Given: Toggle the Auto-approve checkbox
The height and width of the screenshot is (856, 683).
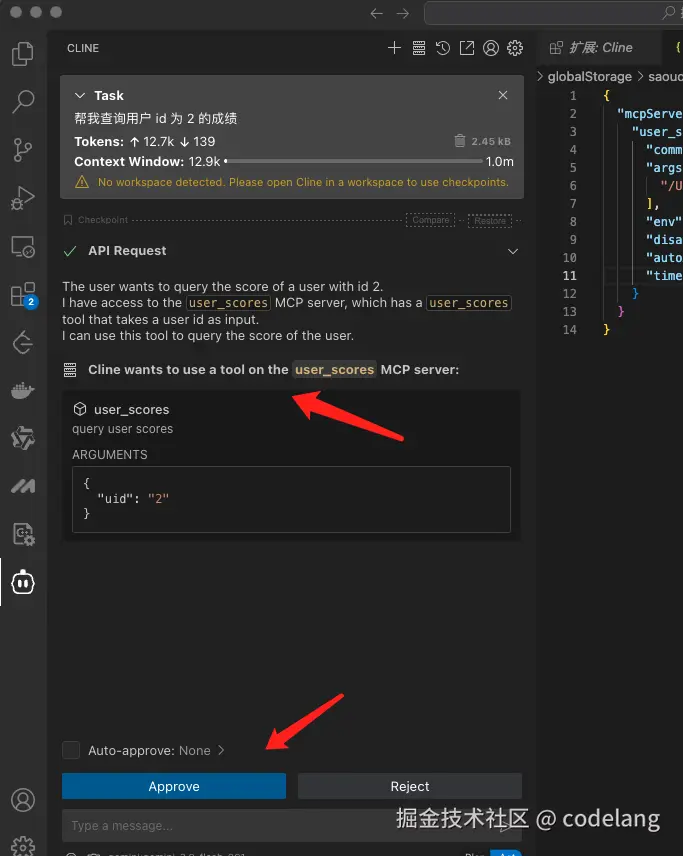Looking at the screenshot, I should [71, 750].
